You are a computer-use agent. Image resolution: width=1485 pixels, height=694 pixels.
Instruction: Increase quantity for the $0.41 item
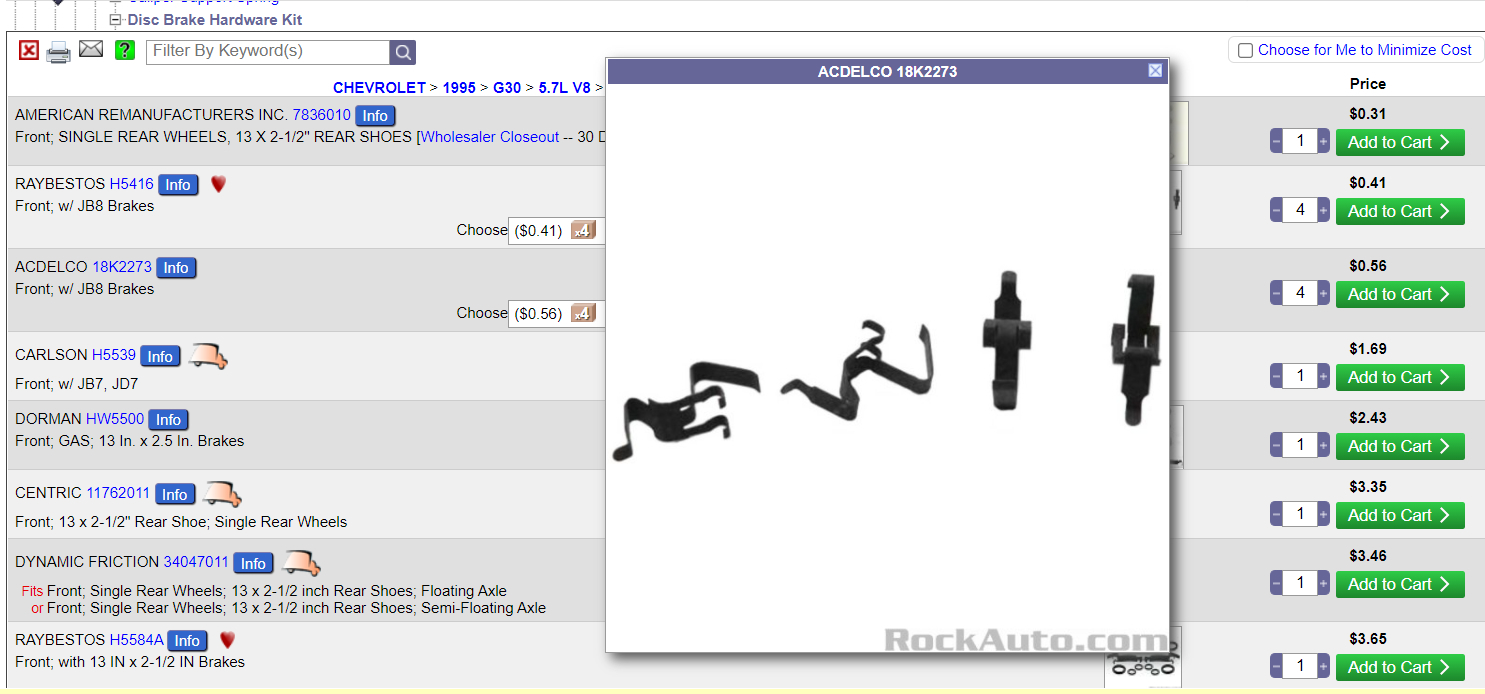coord(1323,211)
